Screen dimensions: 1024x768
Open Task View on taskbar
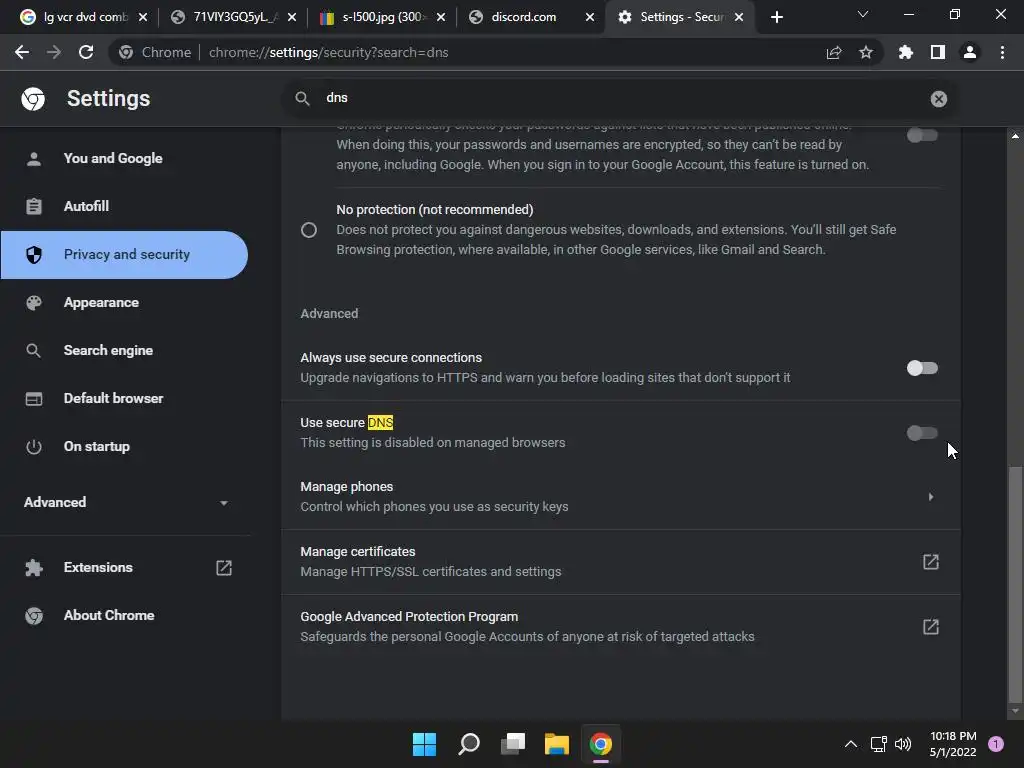pyautogui.click(x=513, y=744)
